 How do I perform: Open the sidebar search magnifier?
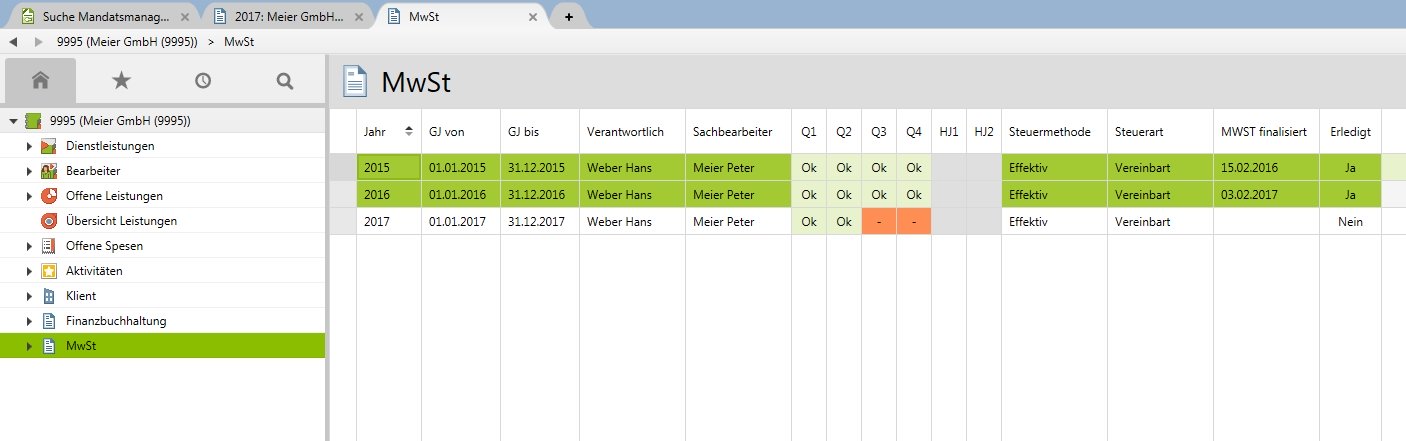coord(285,80)
